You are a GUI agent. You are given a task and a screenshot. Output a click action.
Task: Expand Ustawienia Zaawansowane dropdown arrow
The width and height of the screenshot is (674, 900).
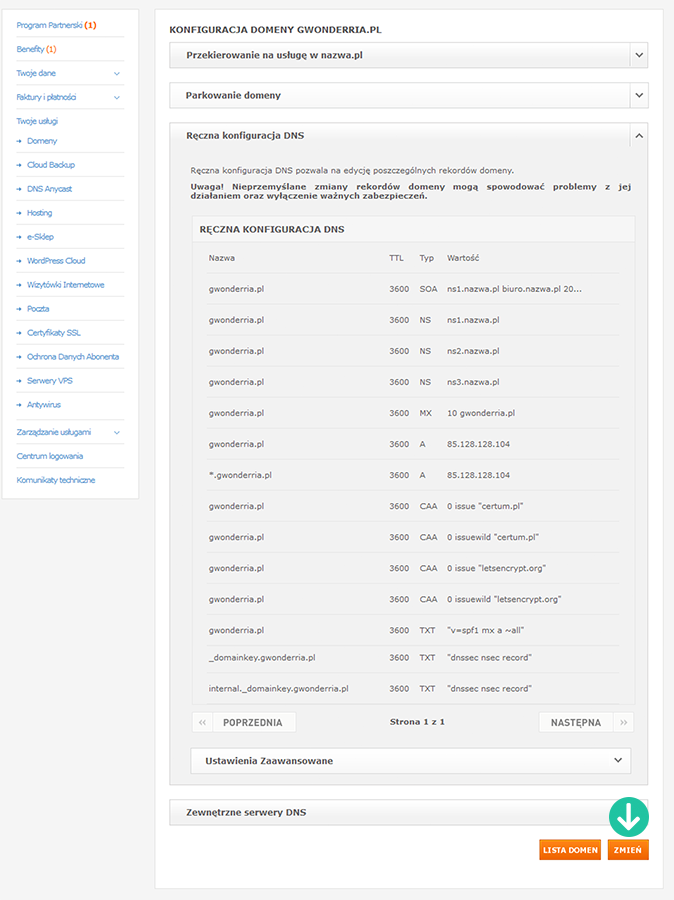click(x=618, y=761)
